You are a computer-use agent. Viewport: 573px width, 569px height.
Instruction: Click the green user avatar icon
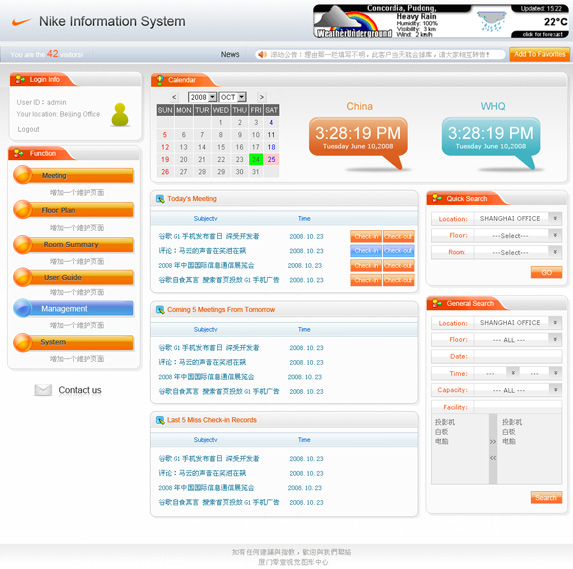pyautogui.click(x=119, y=115)
